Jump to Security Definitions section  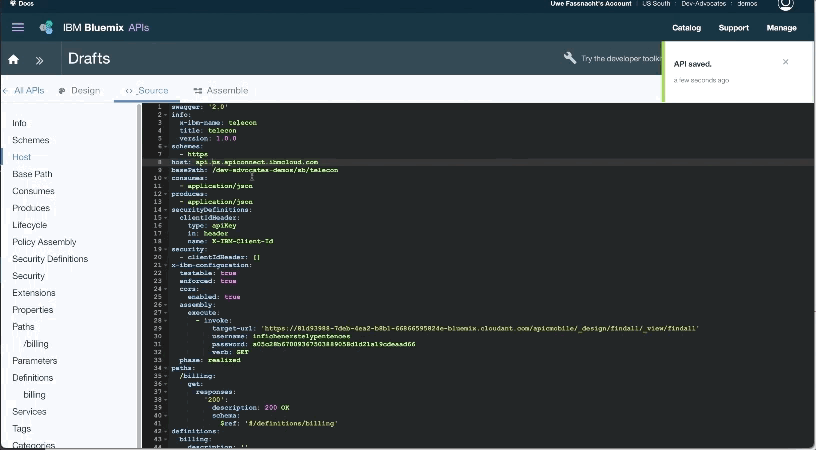coord(50,259)
